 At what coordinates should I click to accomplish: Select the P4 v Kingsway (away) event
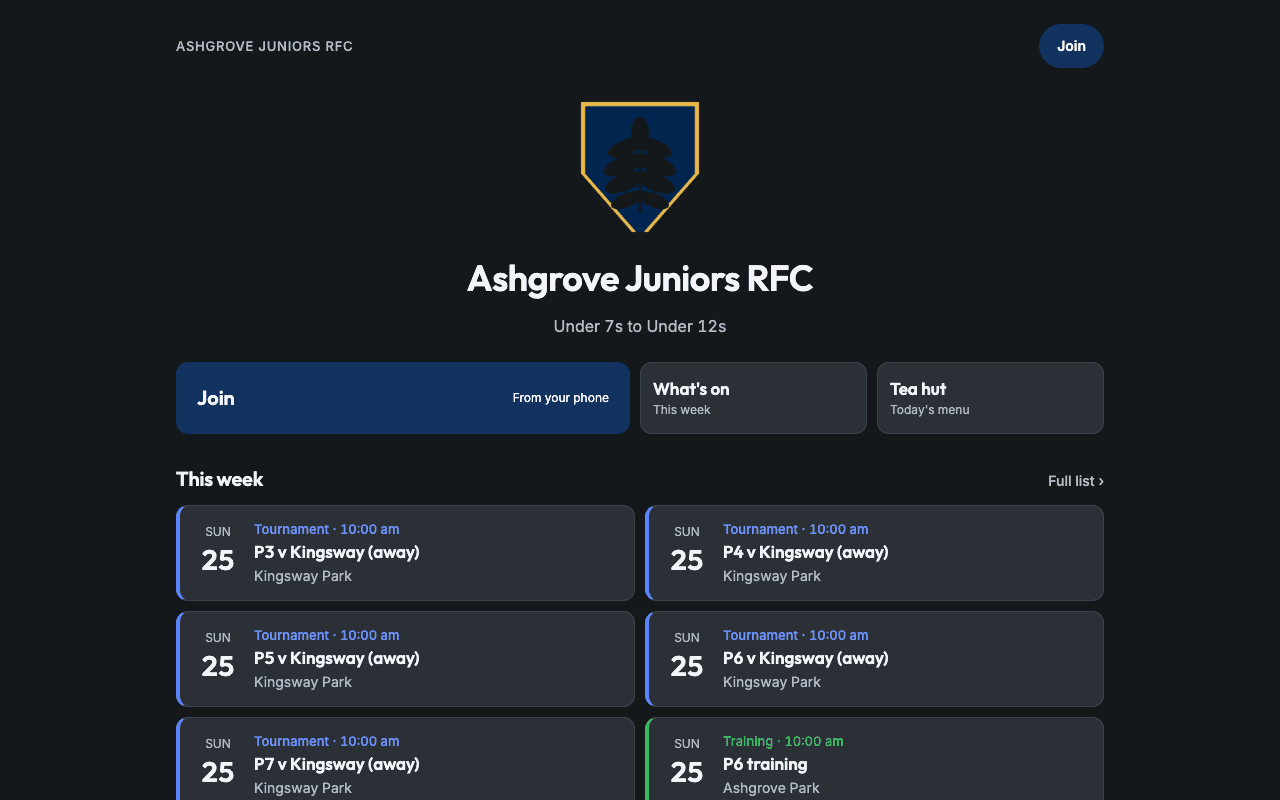pyautogui.click(x=874, y=553)
